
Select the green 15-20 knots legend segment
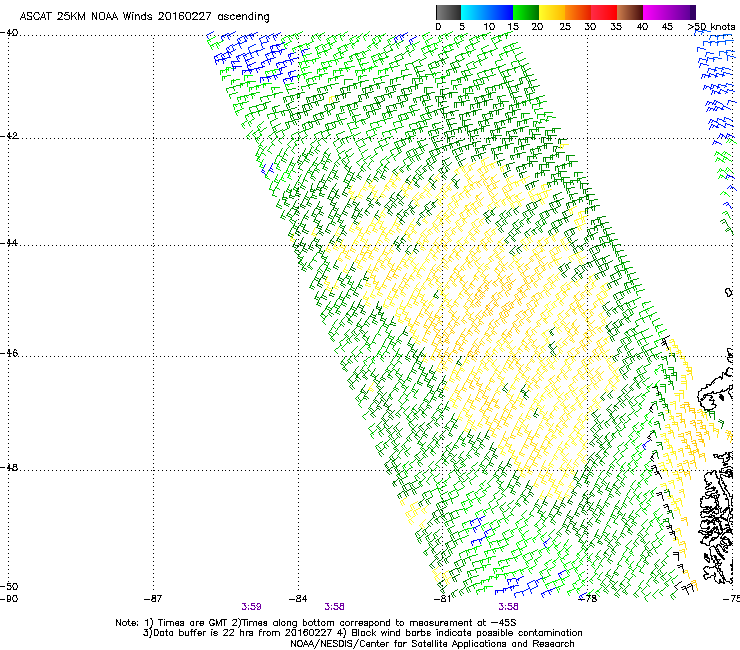[x=526, y=12]
